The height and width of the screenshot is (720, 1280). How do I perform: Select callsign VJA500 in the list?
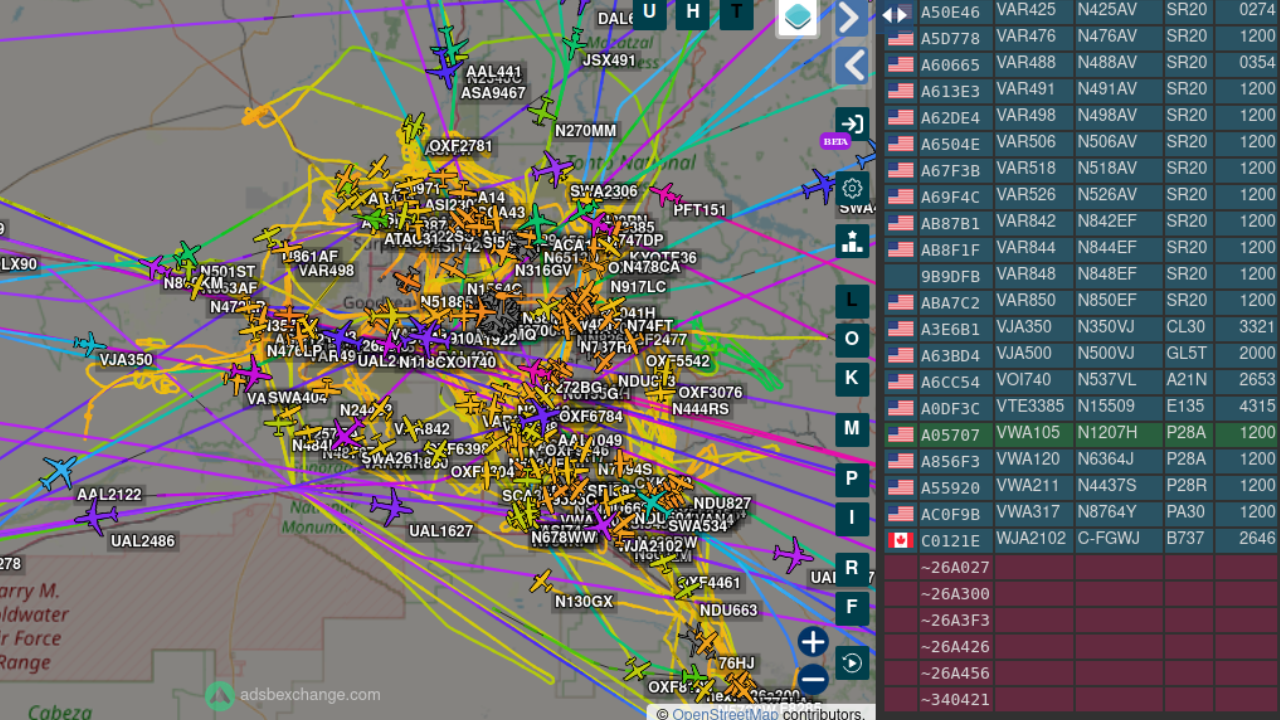pos(1024,353)
